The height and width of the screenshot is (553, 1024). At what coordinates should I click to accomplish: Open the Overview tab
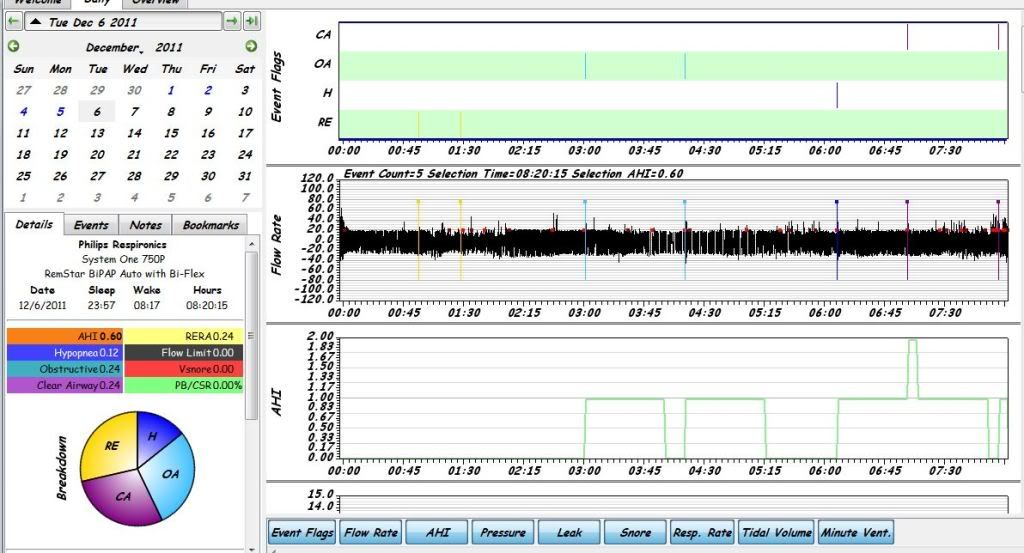(x=155, y=3)
